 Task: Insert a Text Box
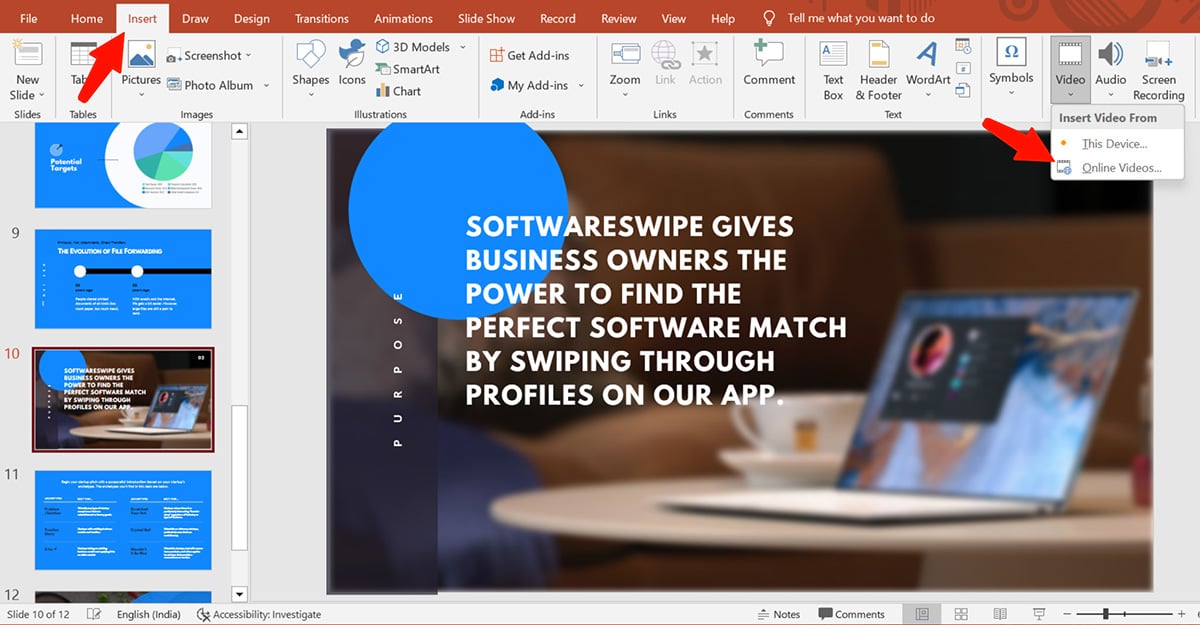click(x=833, y=68)
